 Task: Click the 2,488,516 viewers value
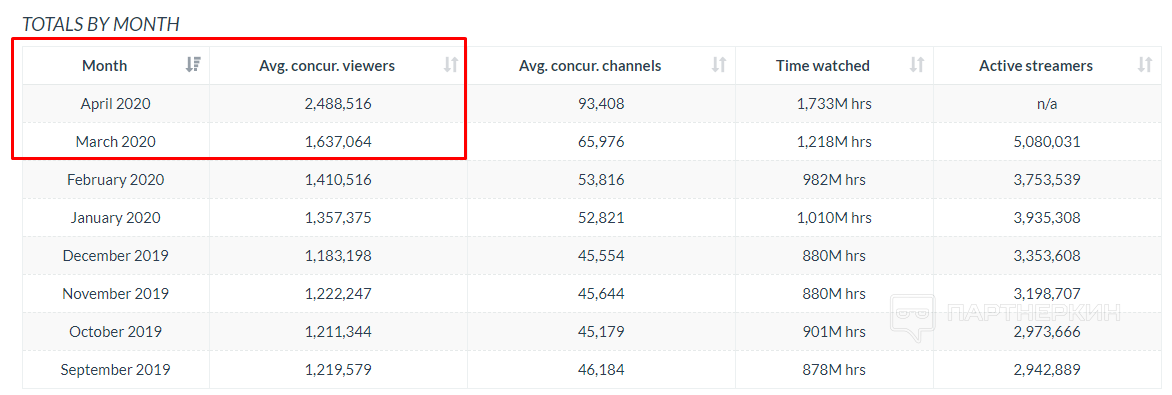point(338,104)
